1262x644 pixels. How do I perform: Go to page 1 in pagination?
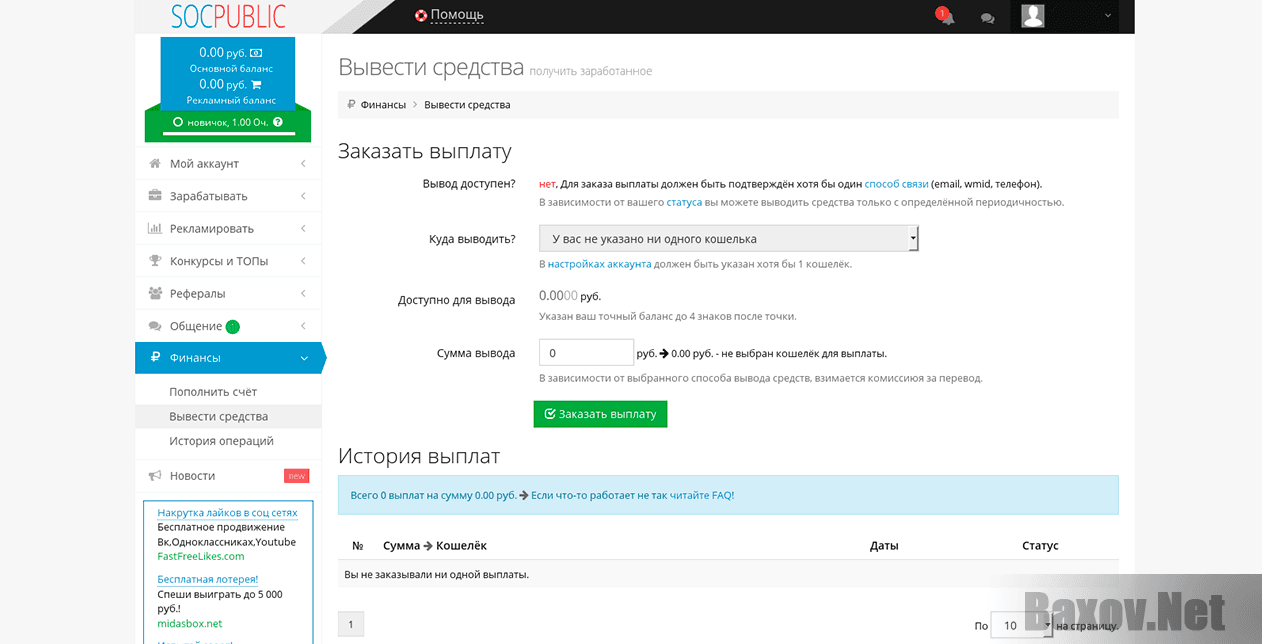351,624
